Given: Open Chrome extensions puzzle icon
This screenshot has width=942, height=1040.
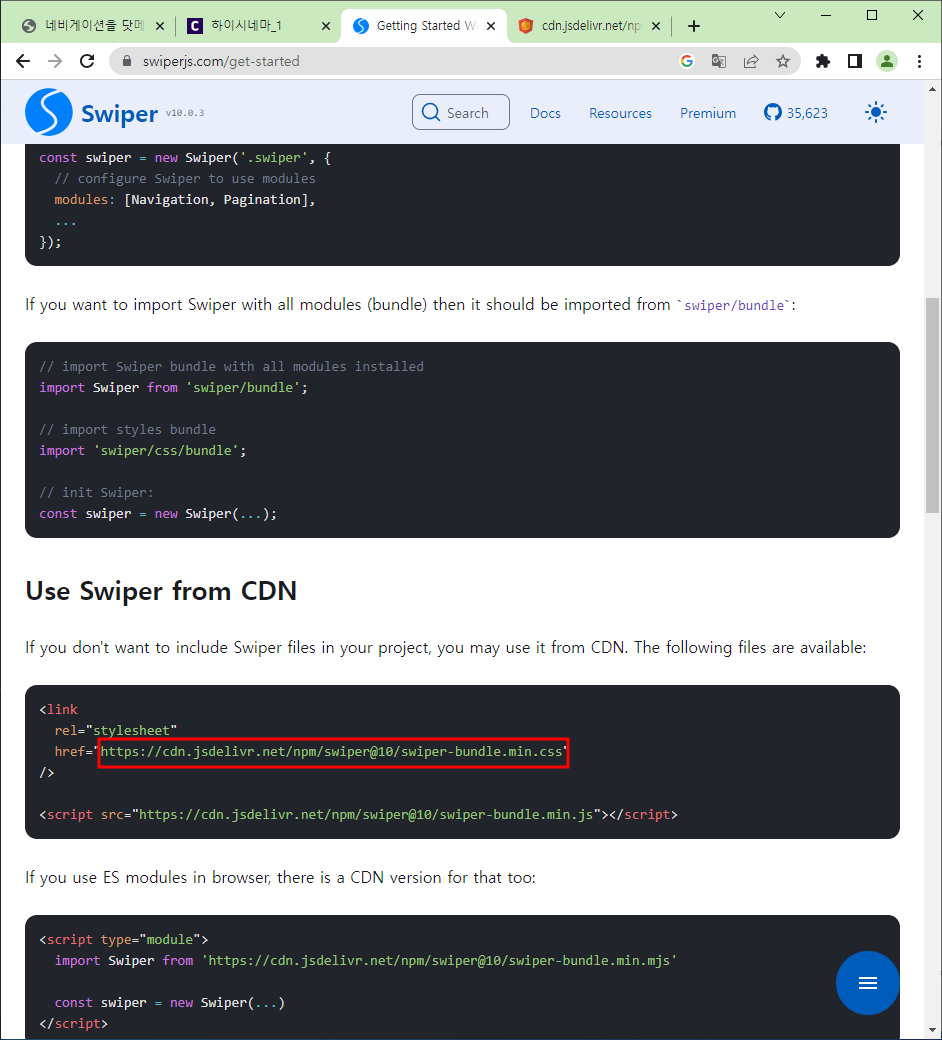Looking at the screenshot, I should click(x=823, y=61).
